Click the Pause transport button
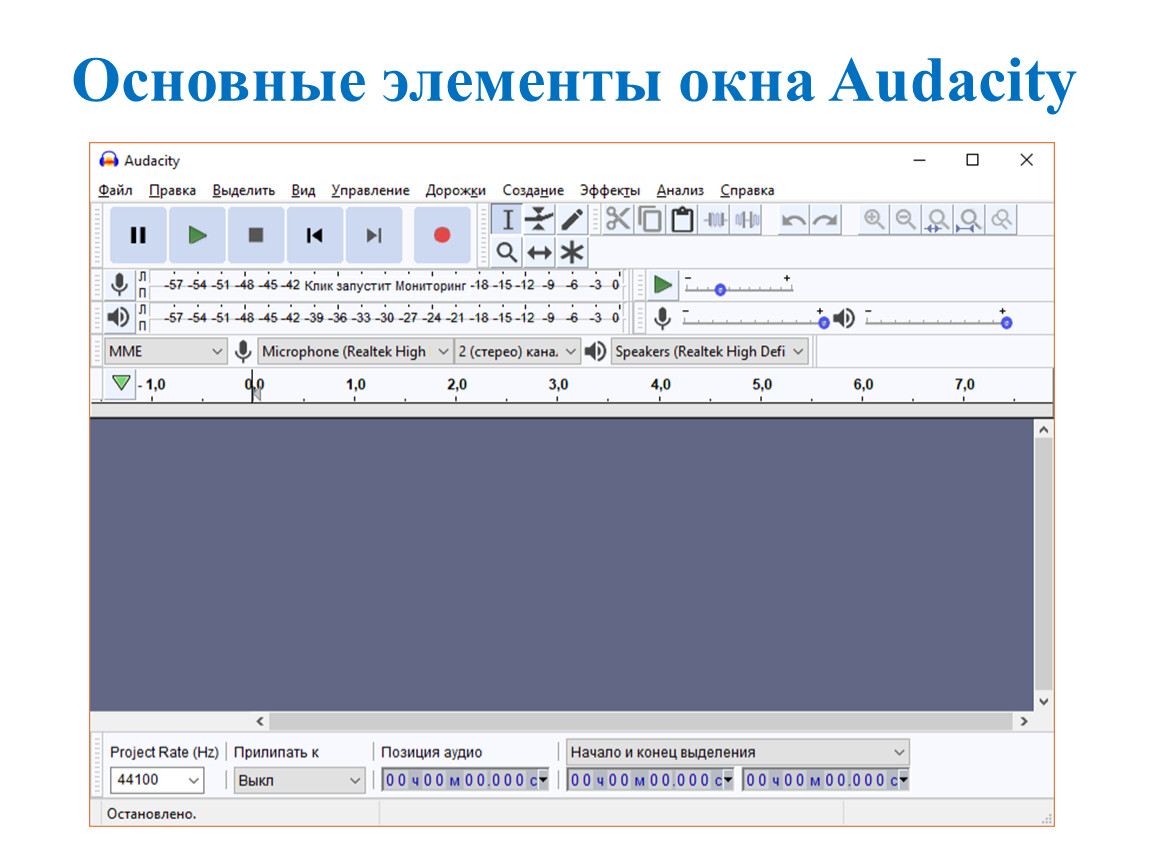 [x=138, y=235]
